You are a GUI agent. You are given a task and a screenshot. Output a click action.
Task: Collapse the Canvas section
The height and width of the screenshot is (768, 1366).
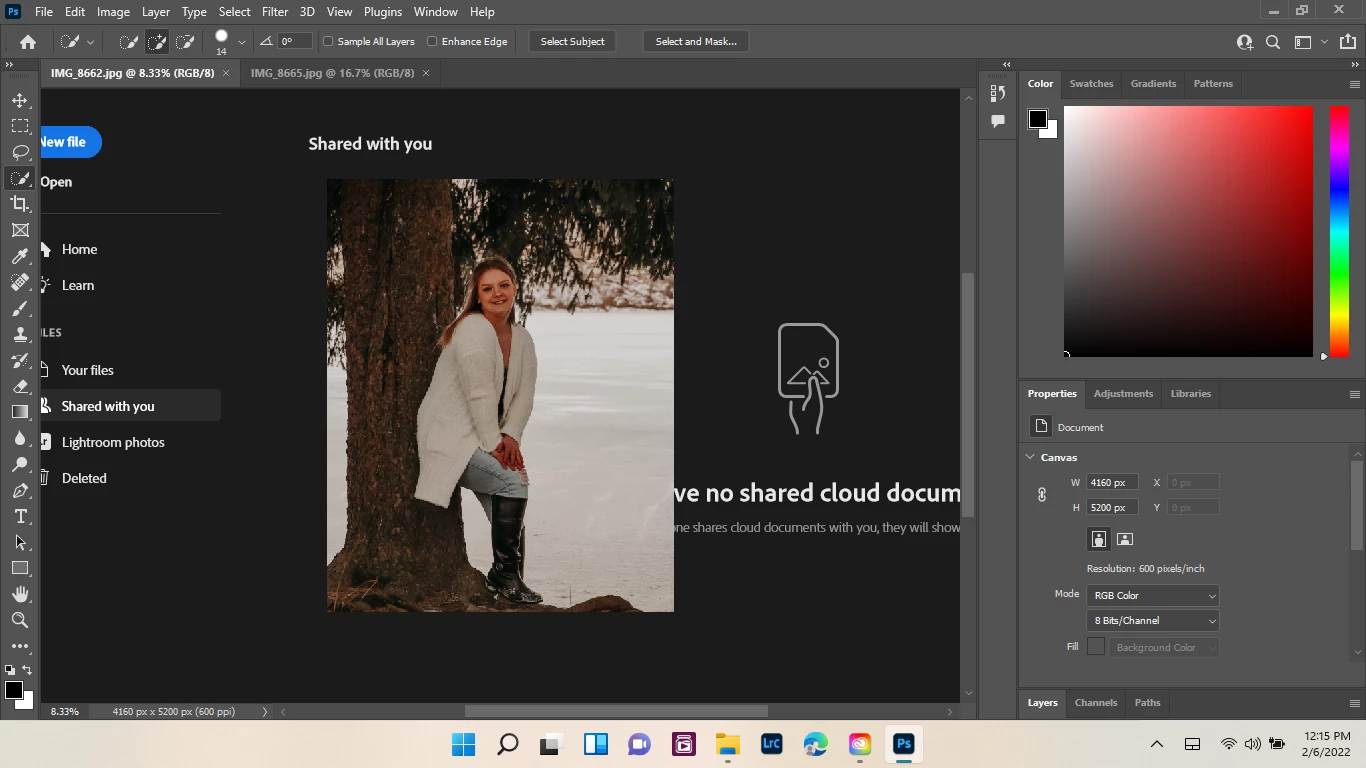click(1030, 457)
